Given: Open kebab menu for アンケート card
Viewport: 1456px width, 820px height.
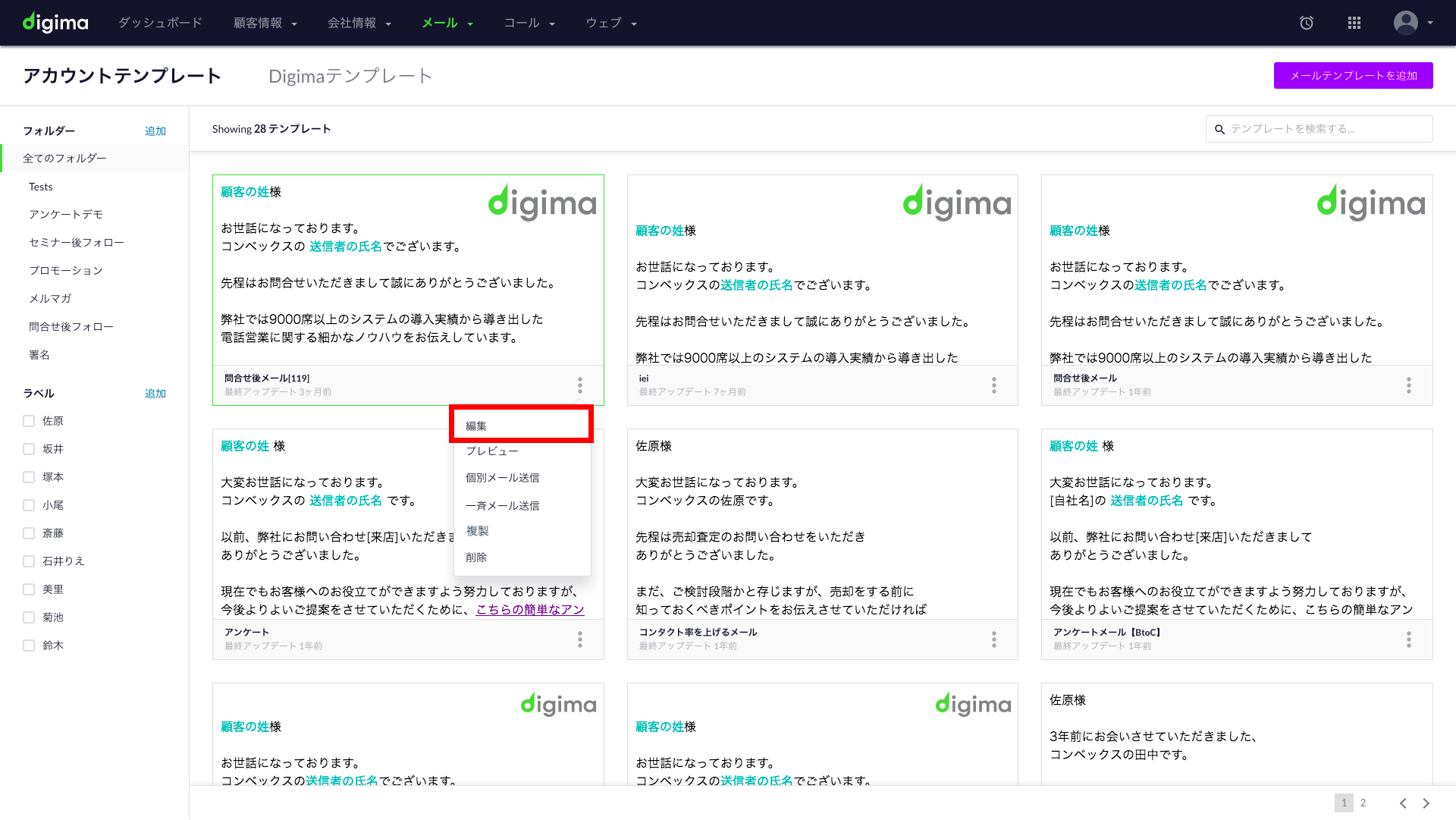Looking at the screenshot, I should click(x=580, y=639).
